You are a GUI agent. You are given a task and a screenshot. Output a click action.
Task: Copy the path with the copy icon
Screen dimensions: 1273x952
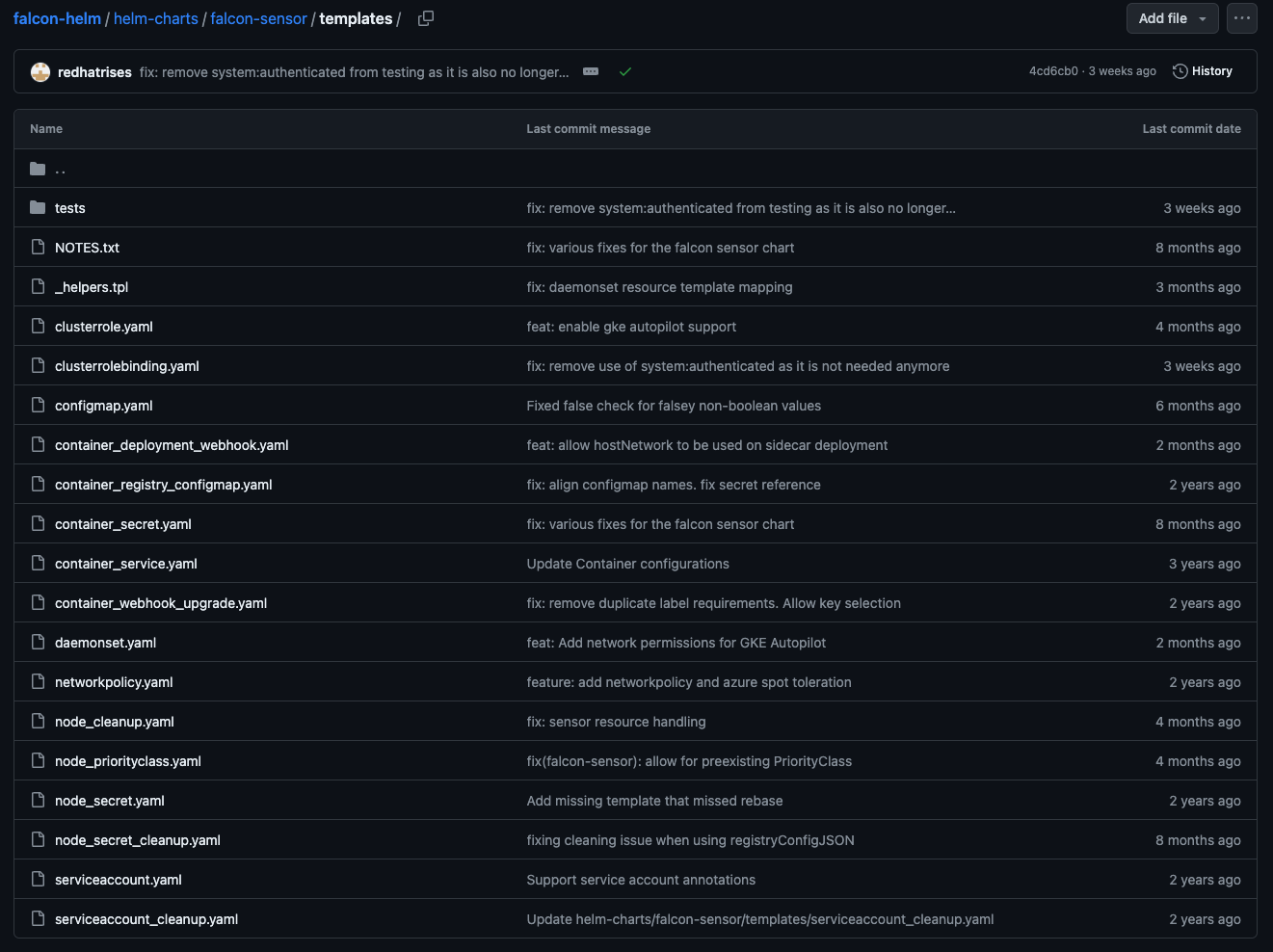point(426,18)
